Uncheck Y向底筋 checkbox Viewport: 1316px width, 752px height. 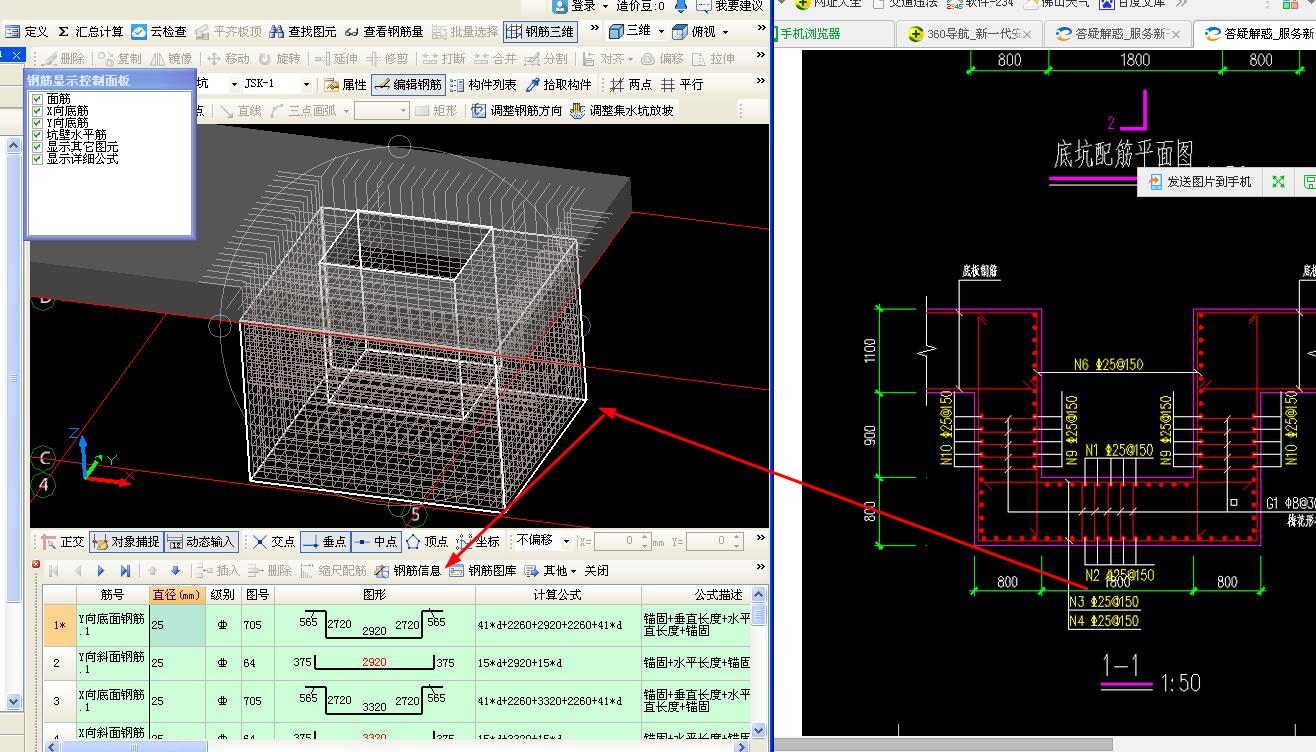pyautogui.click(x=37, y=123)
